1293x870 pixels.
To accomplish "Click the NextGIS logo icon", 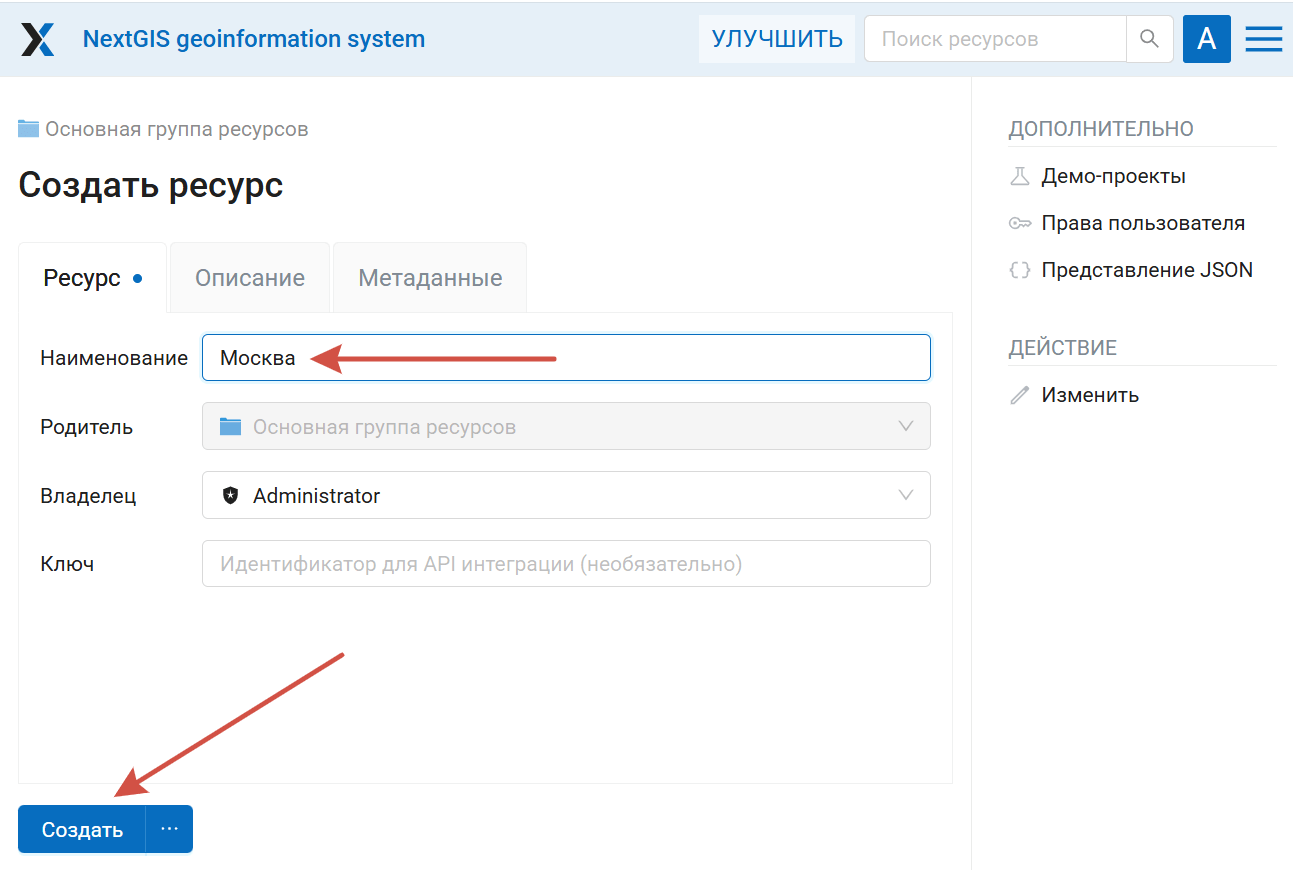I will pyautogui.click(x=38, y=39).
